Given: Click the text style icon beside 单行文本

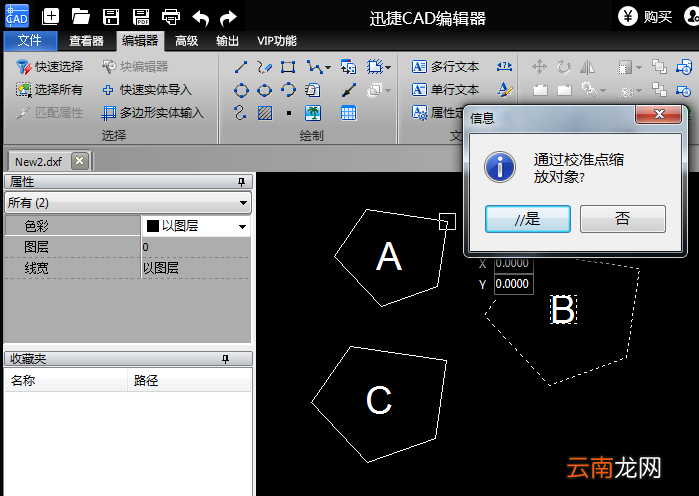Looking at the screenshot, I should pos(505,90).
